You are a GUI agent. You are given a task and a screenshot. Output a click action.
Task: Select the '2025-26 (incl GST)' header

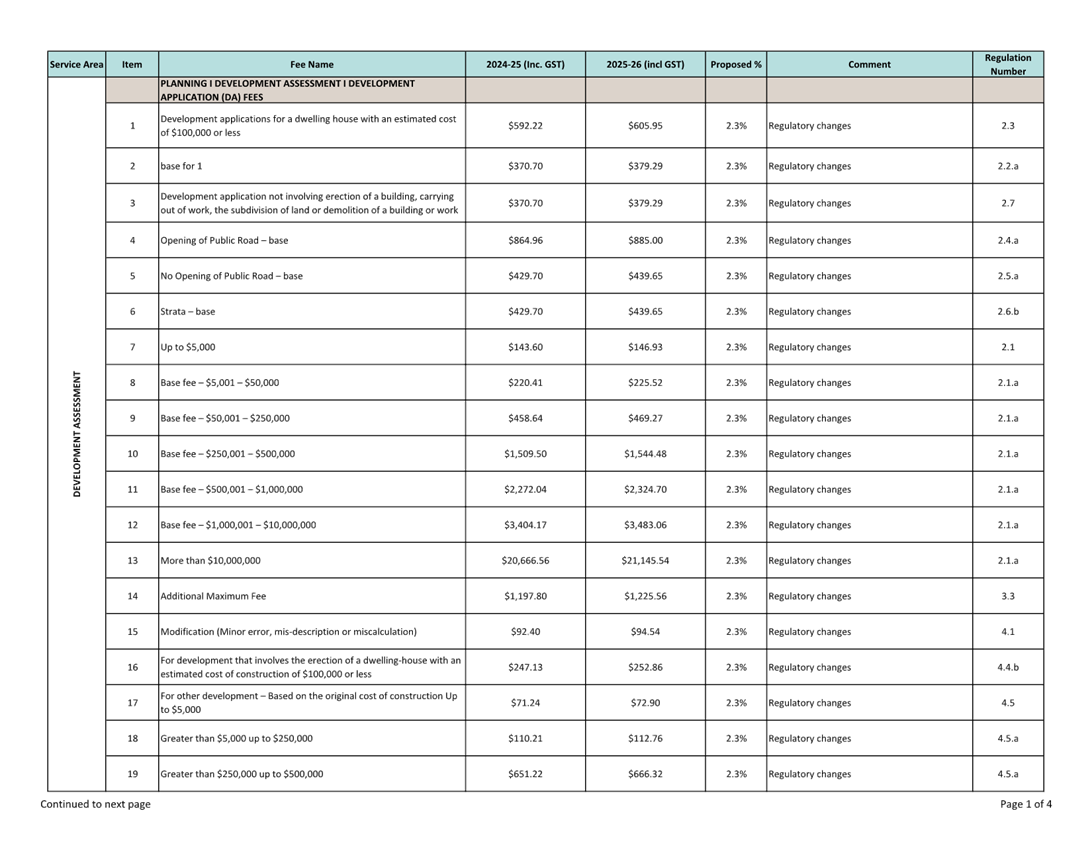coord(645,64)
